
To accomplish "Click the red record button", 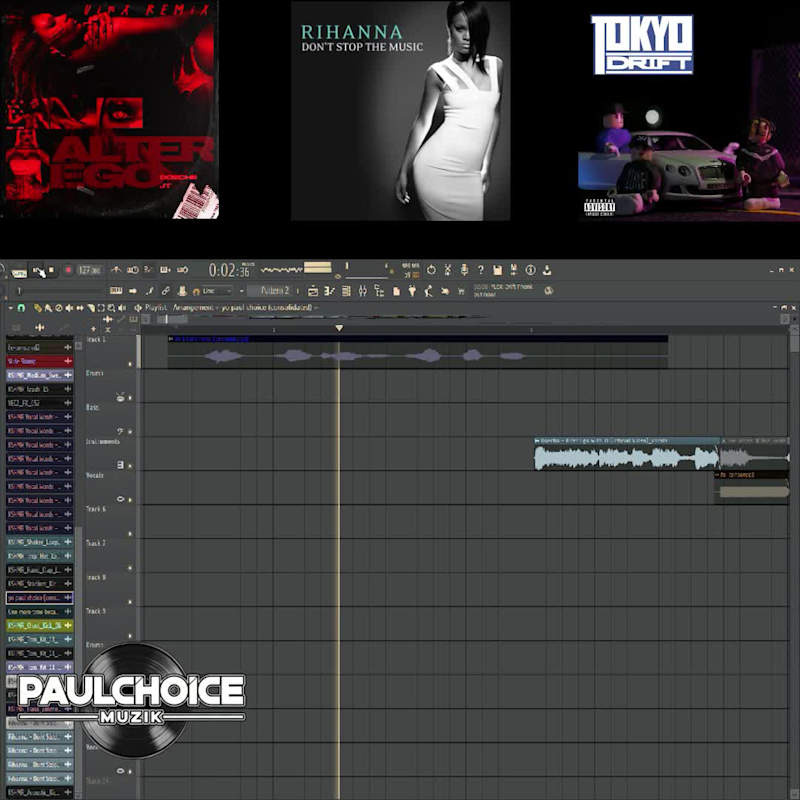I will 68,270.
